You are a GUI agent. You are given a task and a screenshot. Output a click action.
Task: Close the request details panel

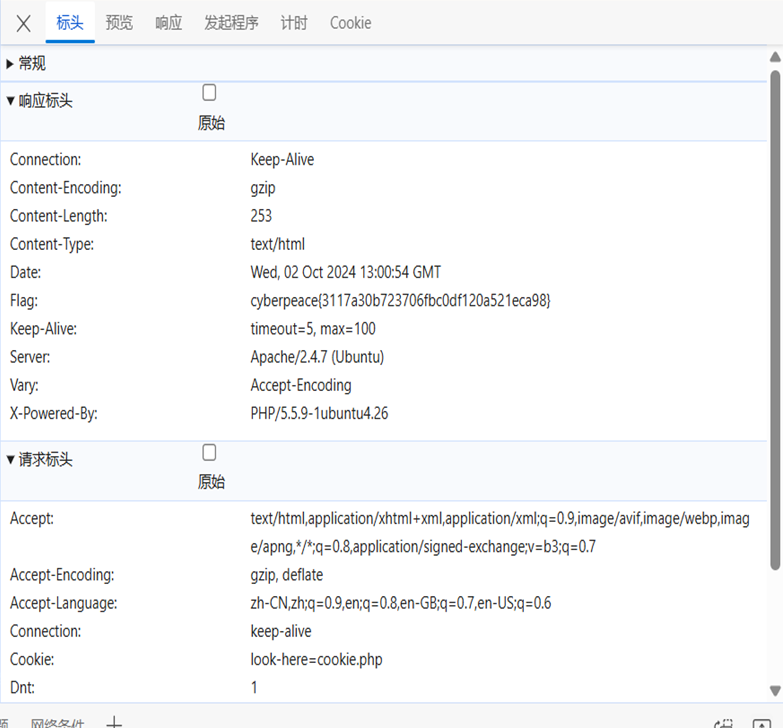[24, 23]
